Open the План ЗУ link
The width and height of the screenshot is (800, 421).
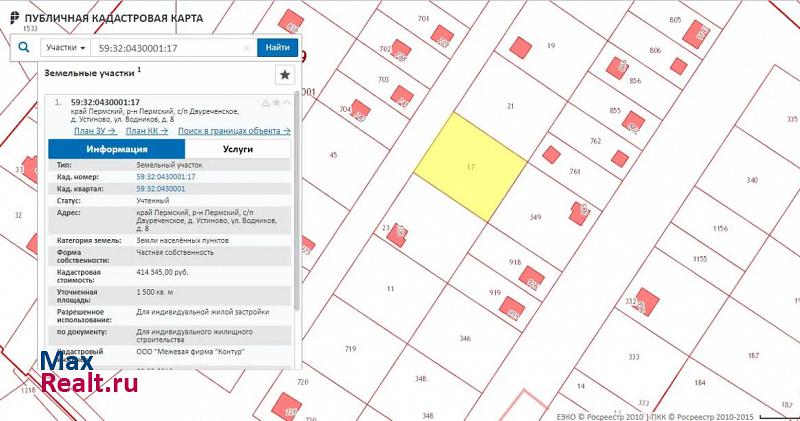(94, 131)
